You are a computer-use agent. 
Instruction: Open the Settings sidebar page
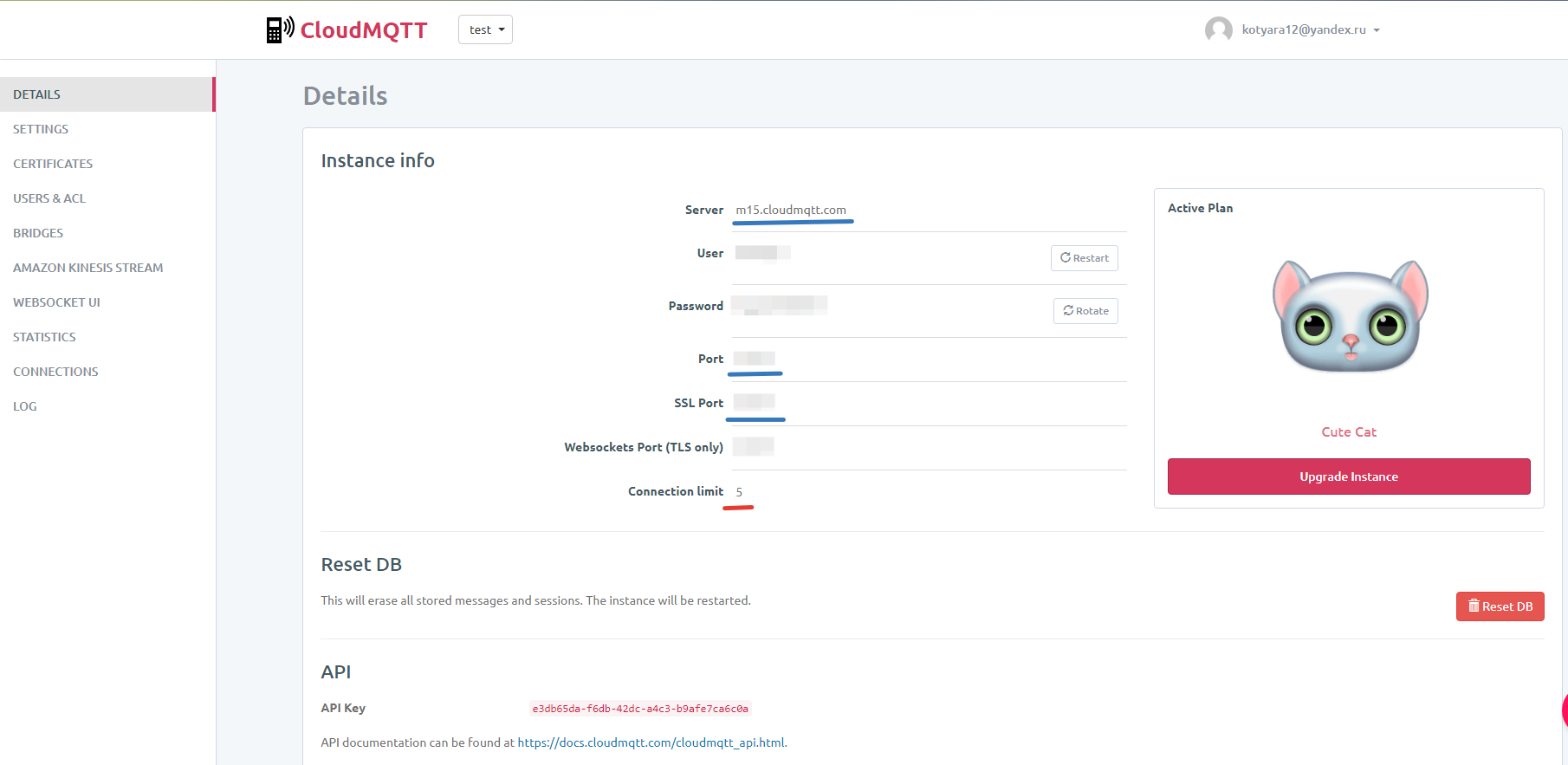(41, 129)
